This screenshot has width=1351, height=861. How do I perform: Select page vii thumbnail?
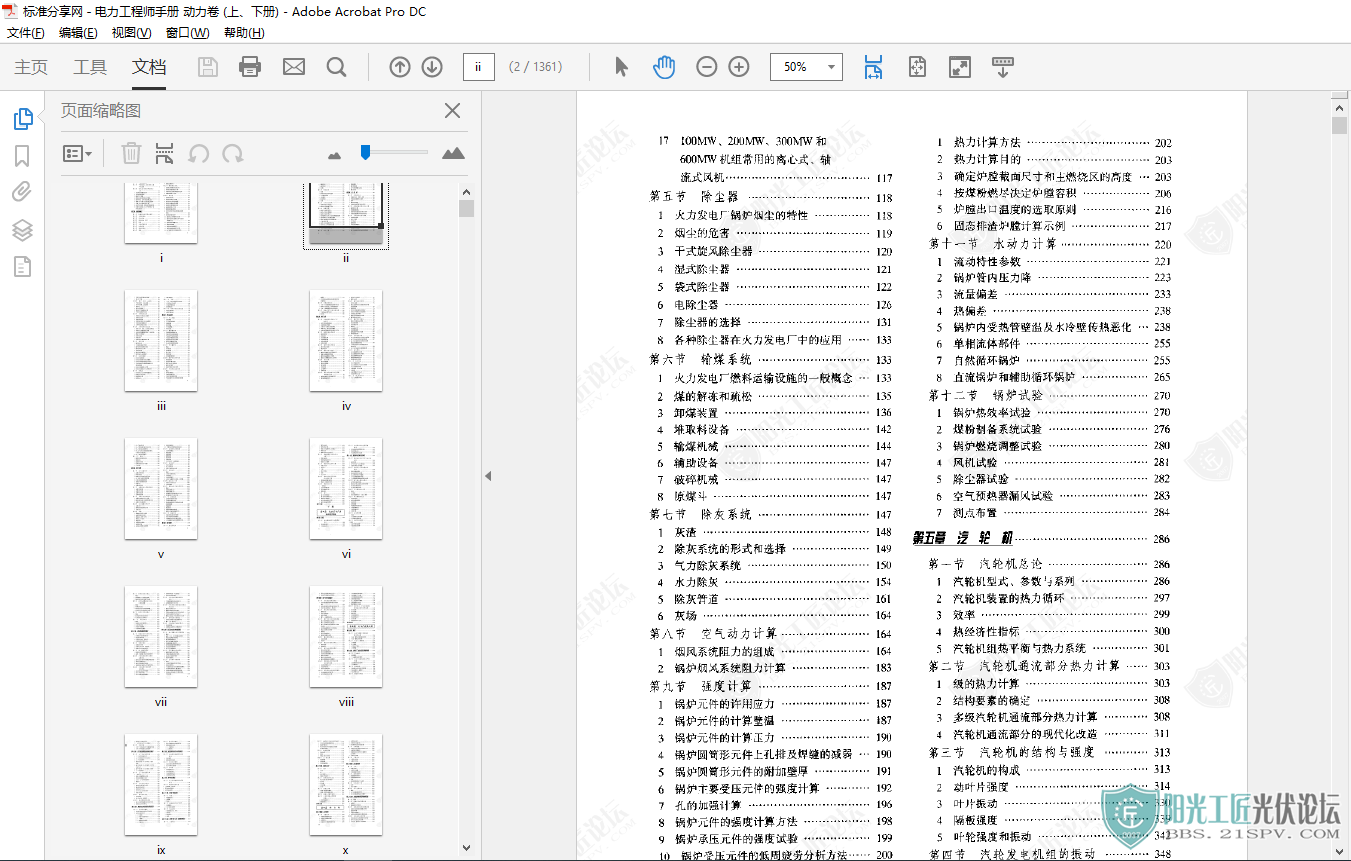pos(161,637)
